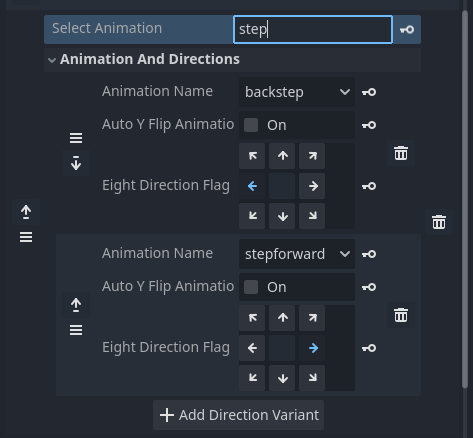Click the Select Animation text field
The image size is (473, 438).
click(x=313, y=29)
